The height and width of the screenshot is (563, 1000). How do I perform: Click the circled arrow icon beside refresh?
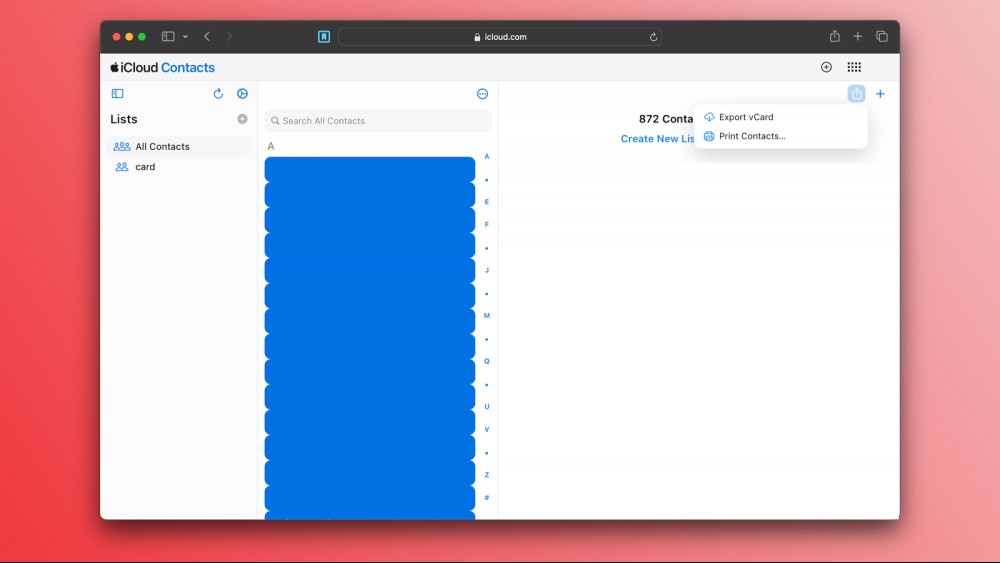point(242,94)
